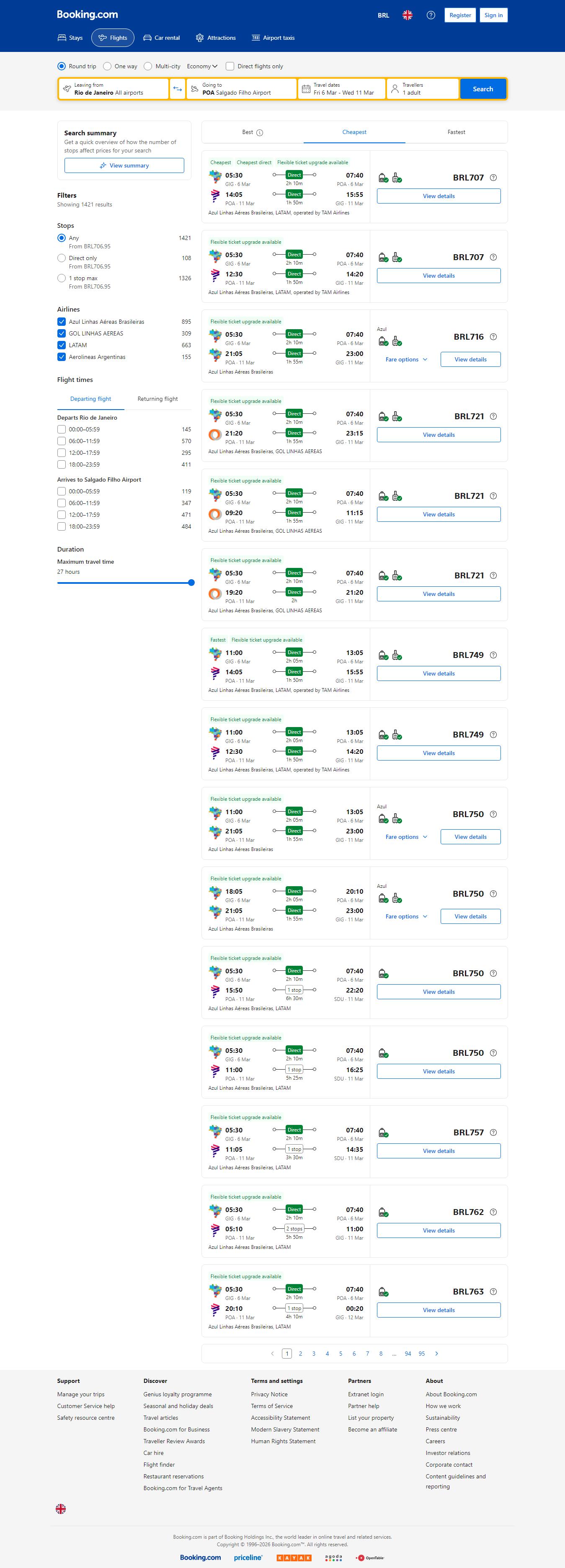The width and height of the screenshot is (565, 1568).
Task: Open the Travellers 1 adult selector
Action: [423, 89]
